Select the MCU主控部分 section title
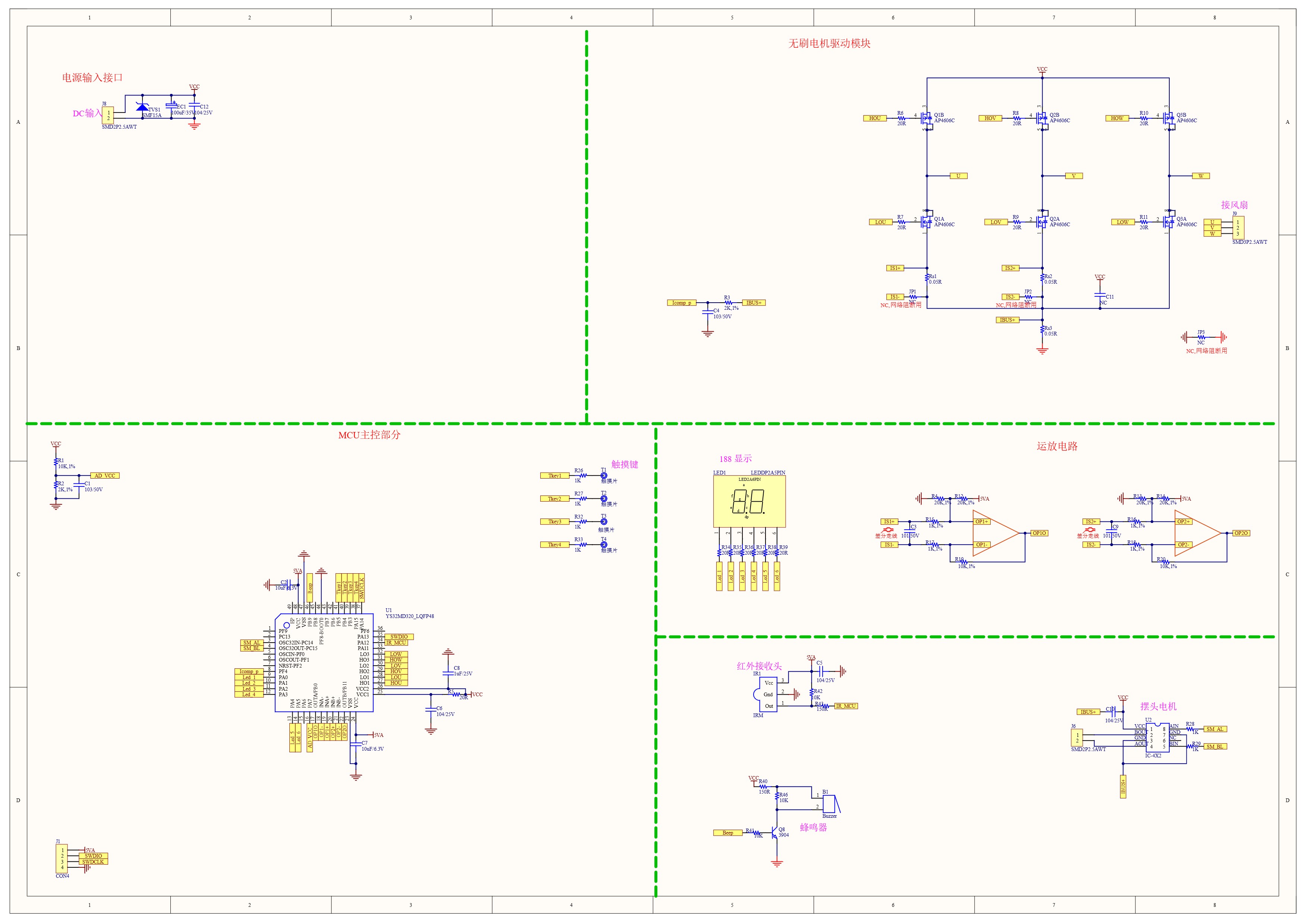 point(369,435)
